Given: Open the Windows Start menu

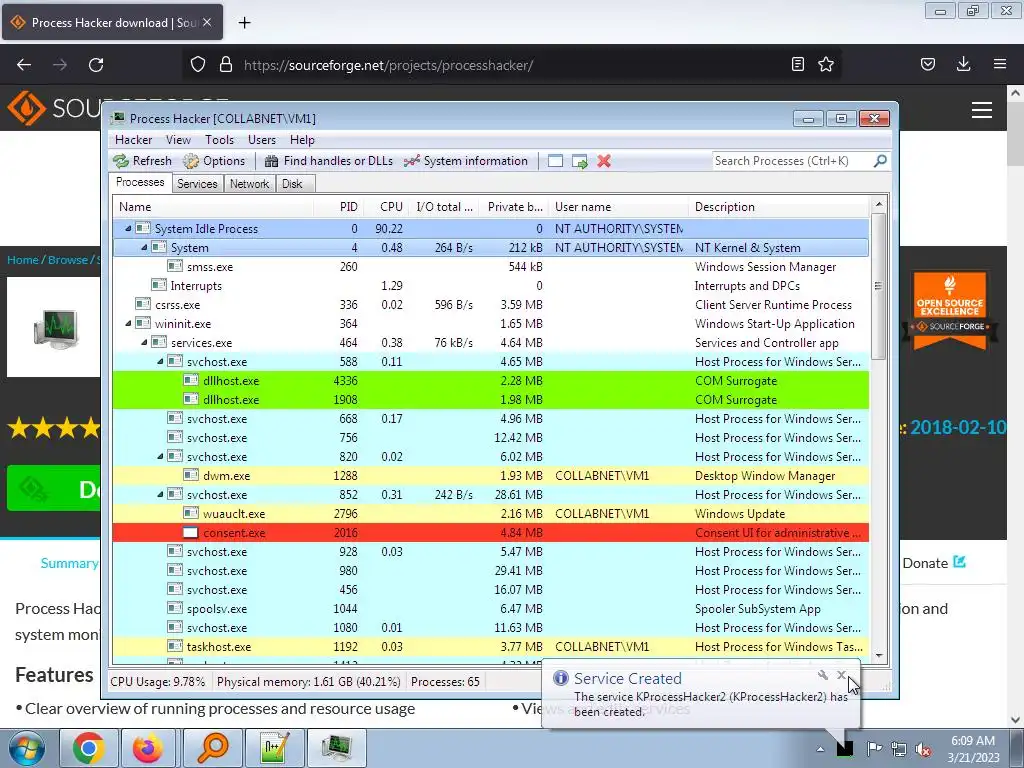Looking at the screenshot, I should click(27, 748).
